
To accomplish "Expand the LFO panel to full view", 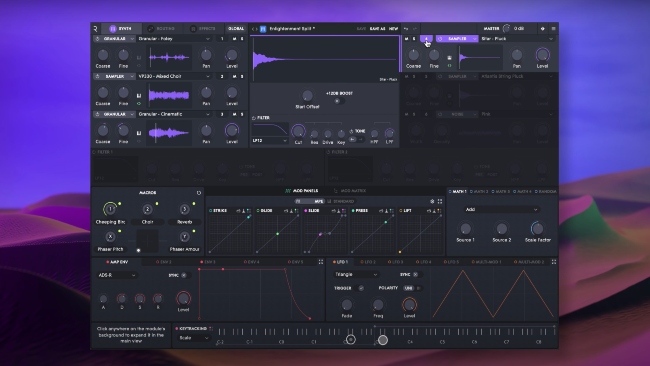I will click(553, 262).
